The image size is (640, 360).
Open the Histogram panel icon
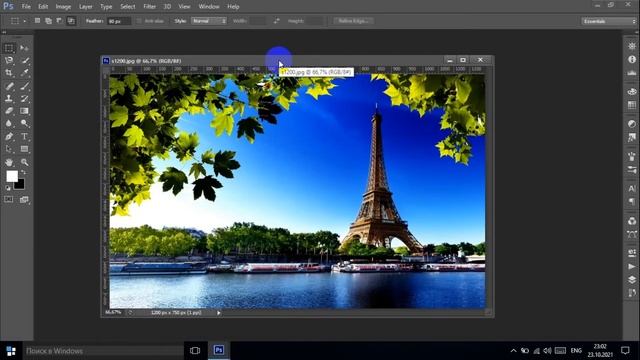[632, 73]
